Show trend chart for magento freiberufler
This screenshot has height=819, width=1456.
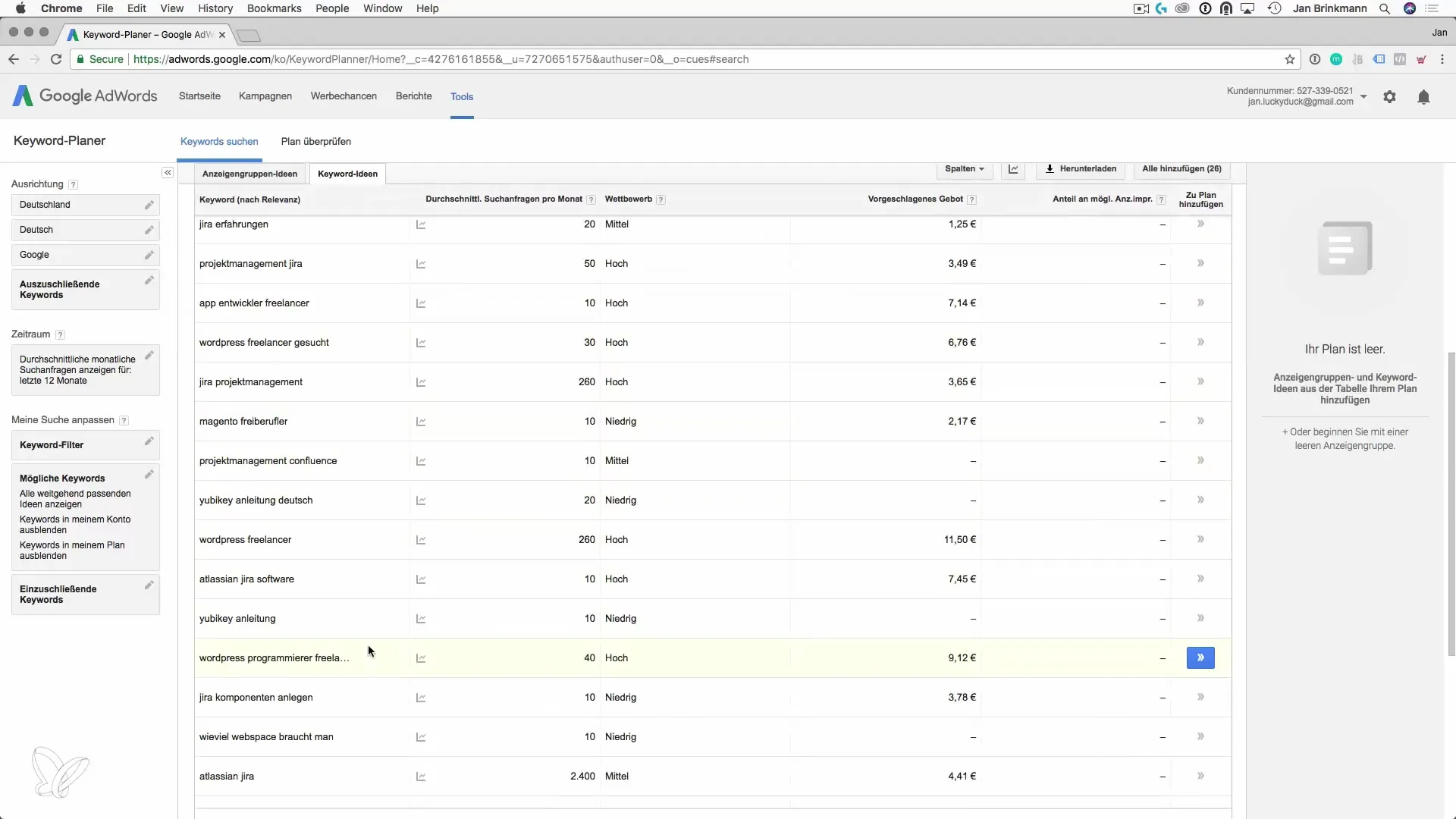point(421,422)
